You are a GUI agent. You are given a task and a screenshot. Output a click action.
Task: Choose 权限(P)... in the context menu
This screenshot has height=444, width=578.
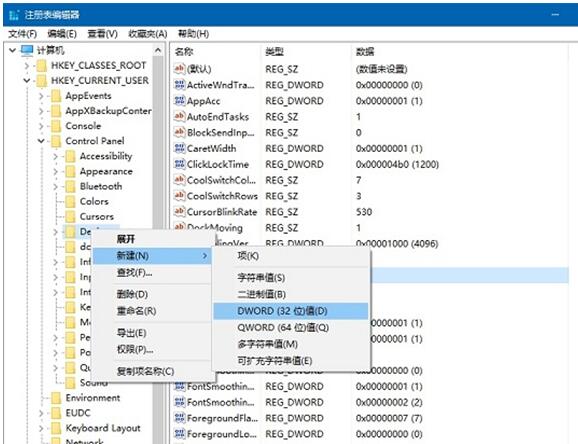click(152, 349)
